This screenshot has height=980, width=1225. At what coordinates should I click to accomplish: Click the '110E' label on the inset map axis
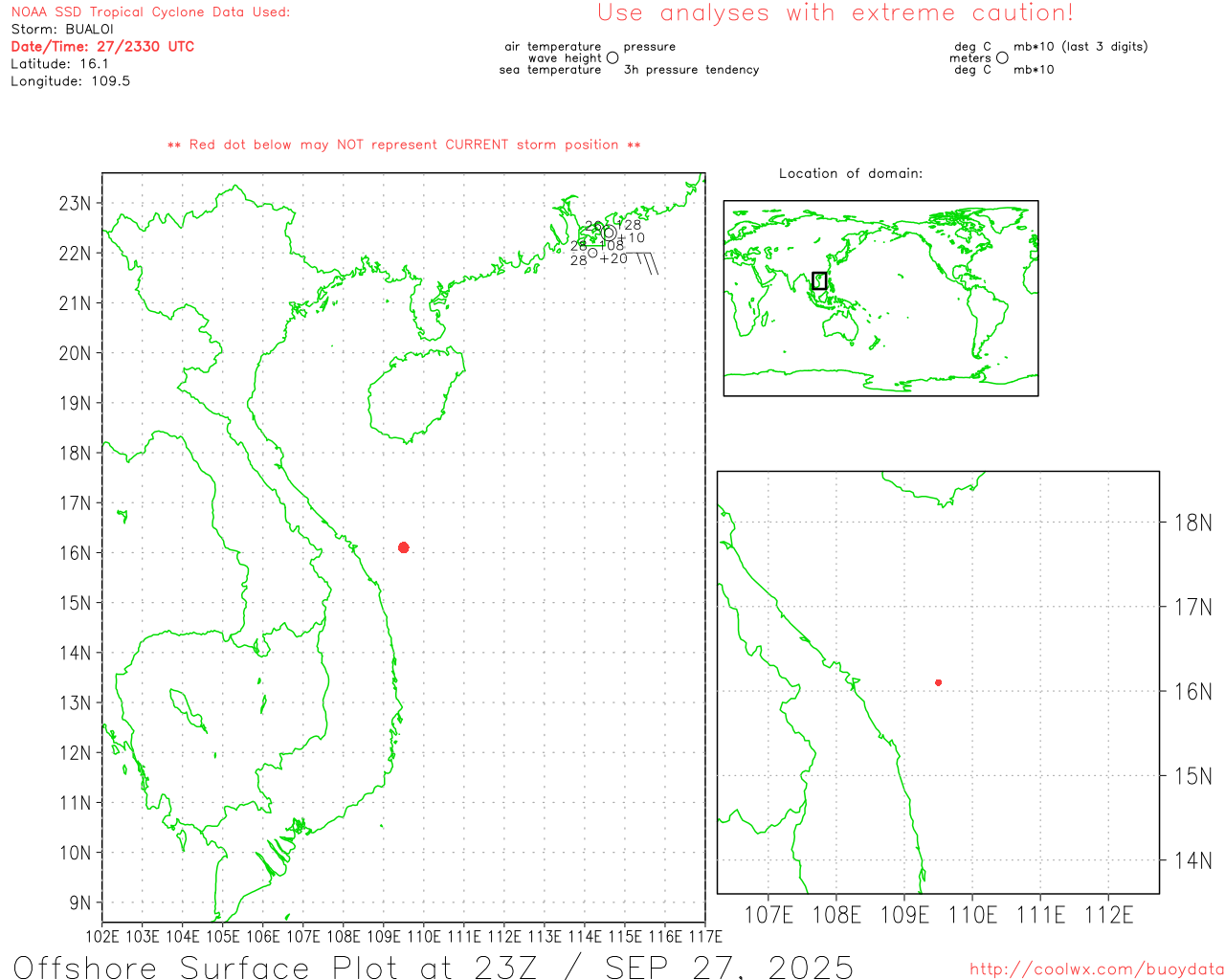972,915
